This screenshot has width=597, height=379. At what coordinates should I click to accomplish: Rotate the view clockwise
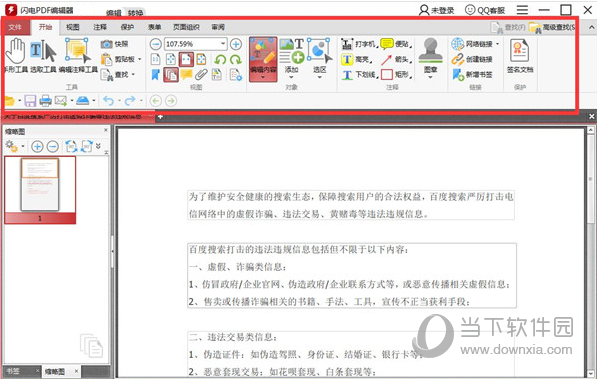click(236, 59)
